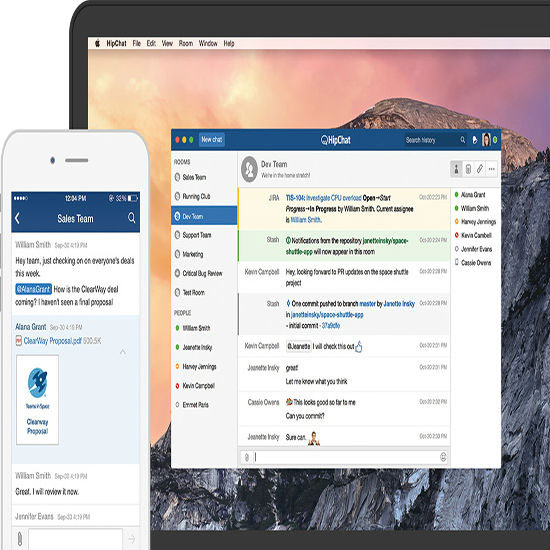The image size is (550, 550).
Task: Click the emoticon in Cassie Owens' message
Action: point(289,402)
